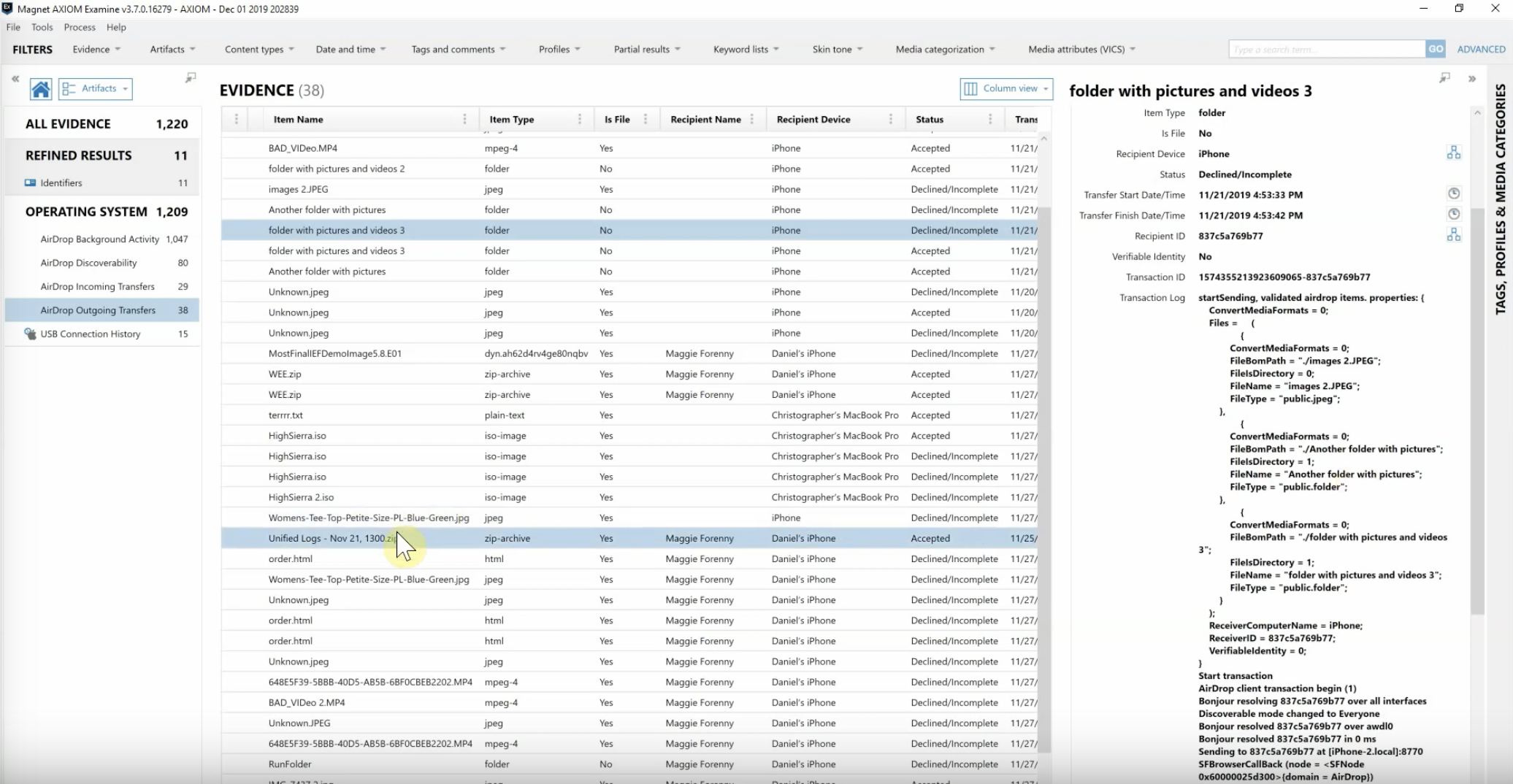This screenshot has height=784, width=1513.
Task: Expand the Column view selector
Action: pos(1006,88)
